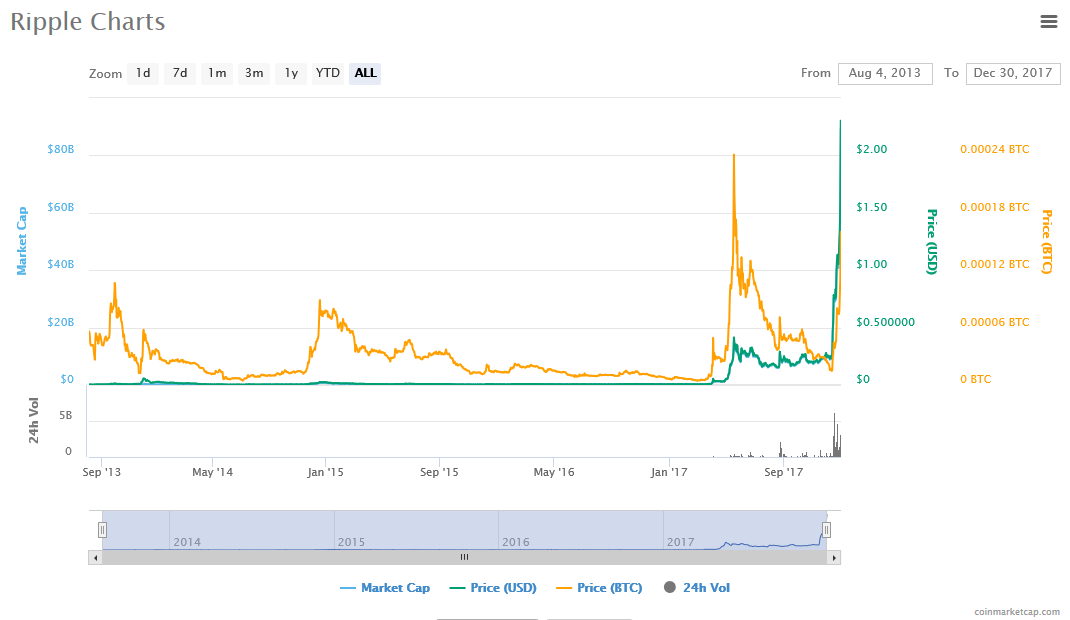Click the navigator left scroll arrow
This screenshot has height=620, width=1070.
point(96,558)
